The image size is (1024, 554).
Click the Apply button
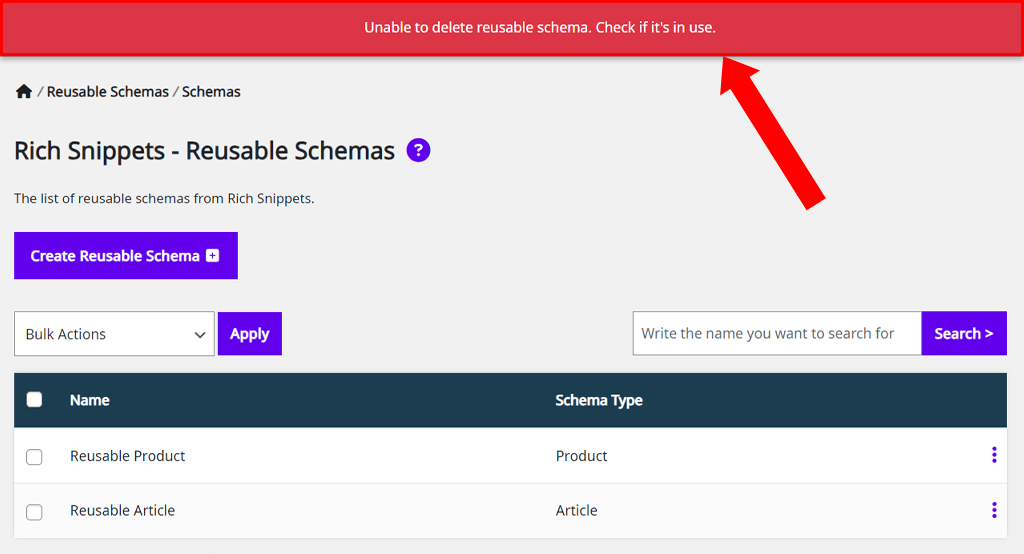pos(249,334)
